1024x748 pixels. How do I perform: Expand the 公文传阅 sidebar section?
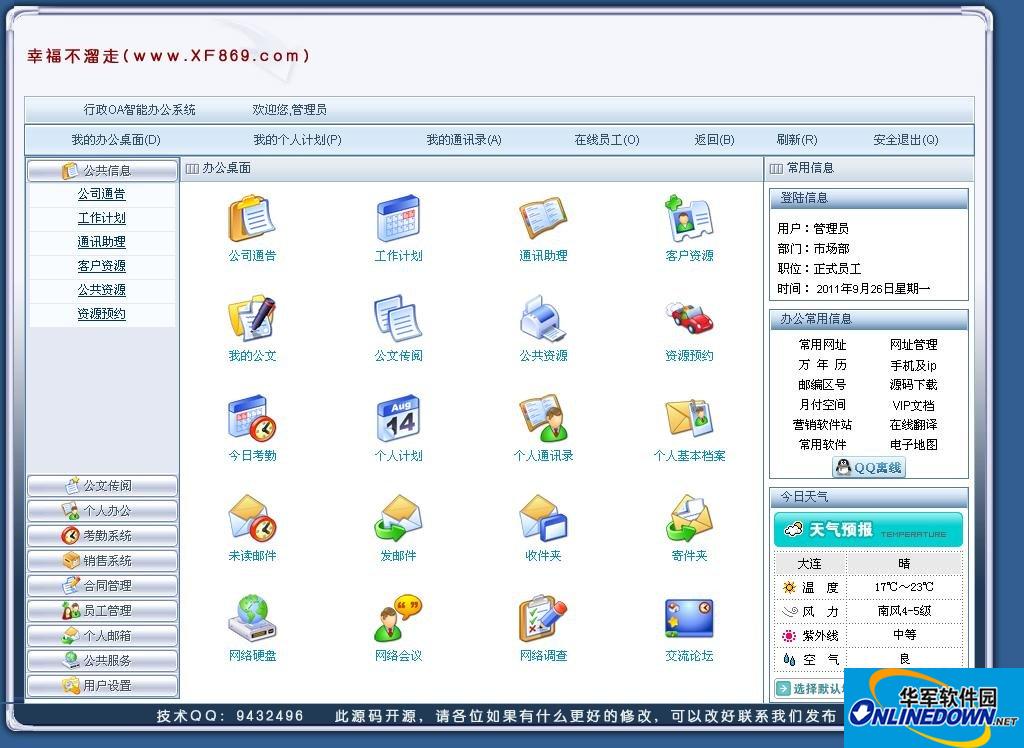tap(102, 486)
